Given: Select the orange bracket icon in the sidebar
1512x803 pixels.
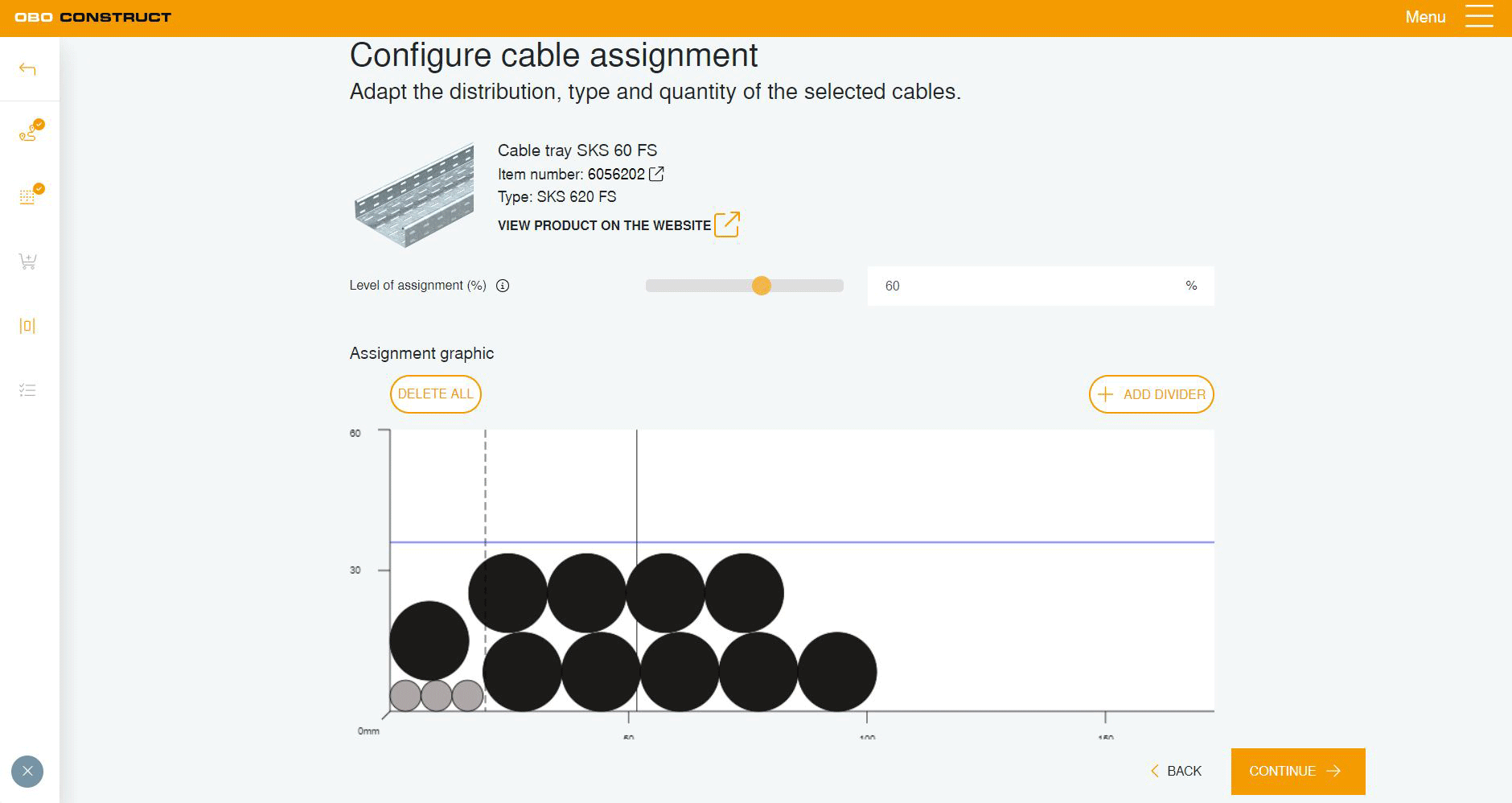Looking at the screenshot, I should click(x=27, y=326).
